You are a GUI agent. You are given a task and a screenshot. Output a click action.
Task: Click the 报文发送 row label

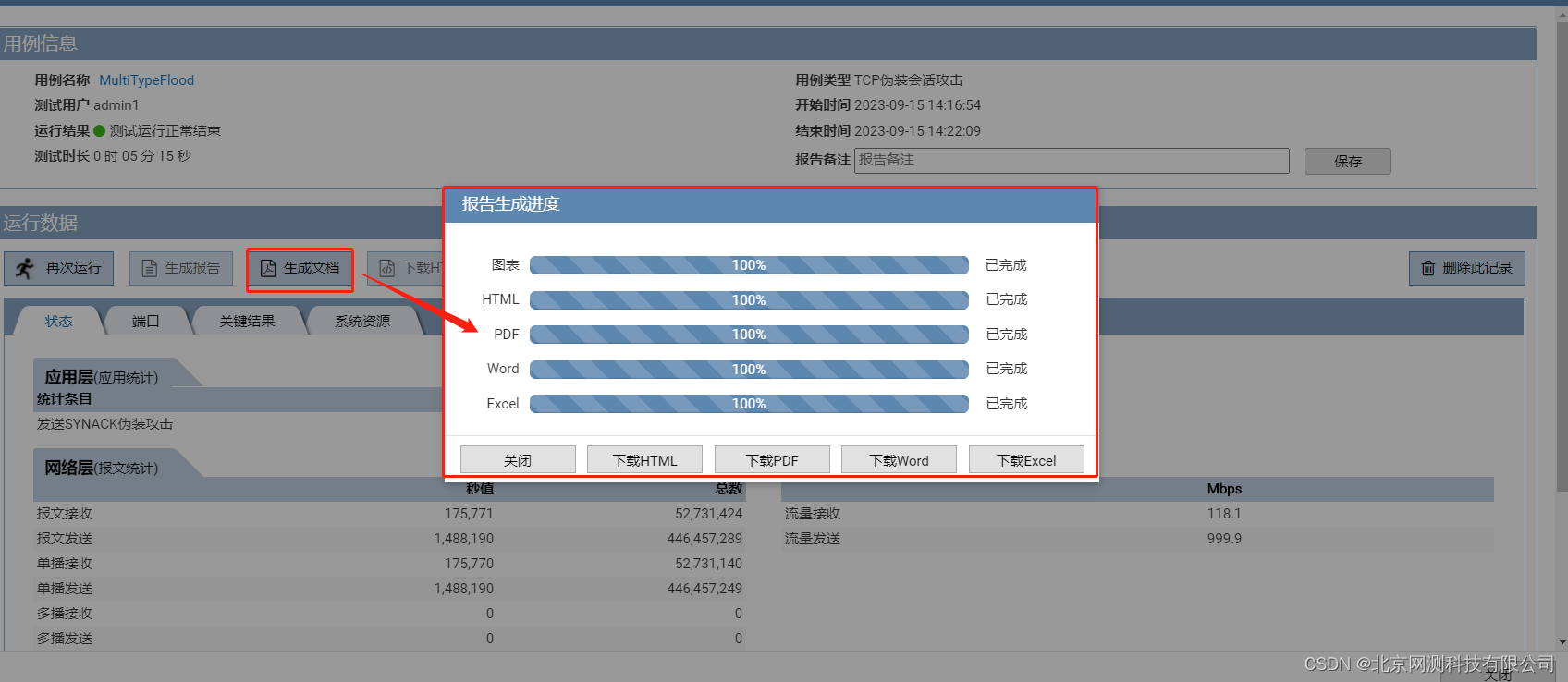click(65, 539)
